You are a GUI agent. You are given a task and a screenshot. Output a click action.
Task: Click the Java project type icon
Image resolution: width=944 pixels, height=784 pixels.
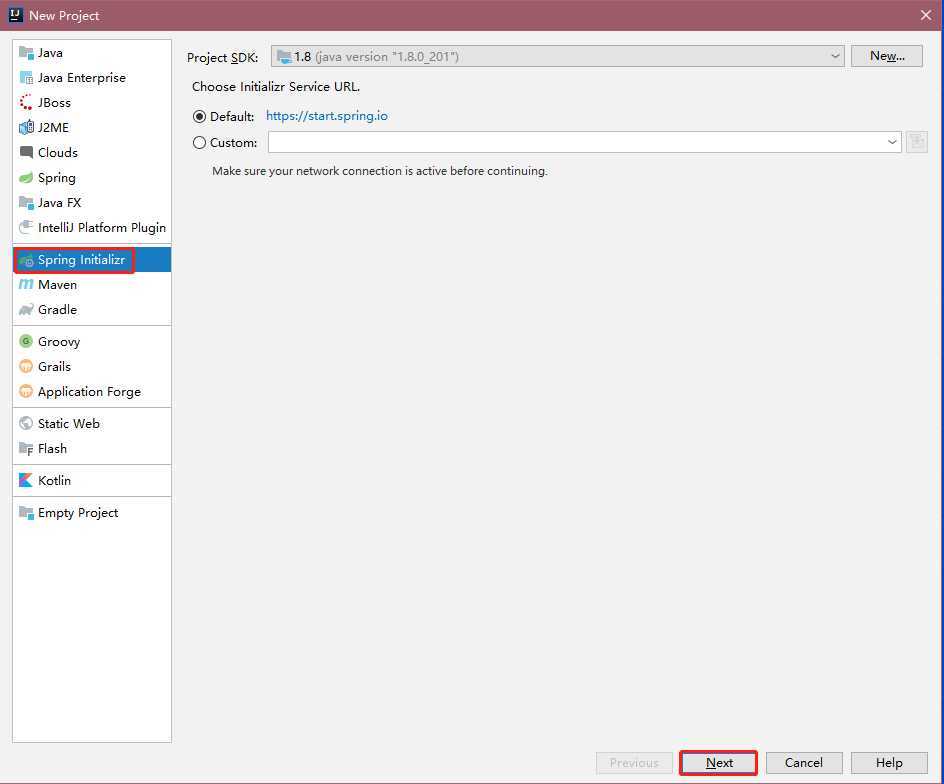click(x=26, y=53)
